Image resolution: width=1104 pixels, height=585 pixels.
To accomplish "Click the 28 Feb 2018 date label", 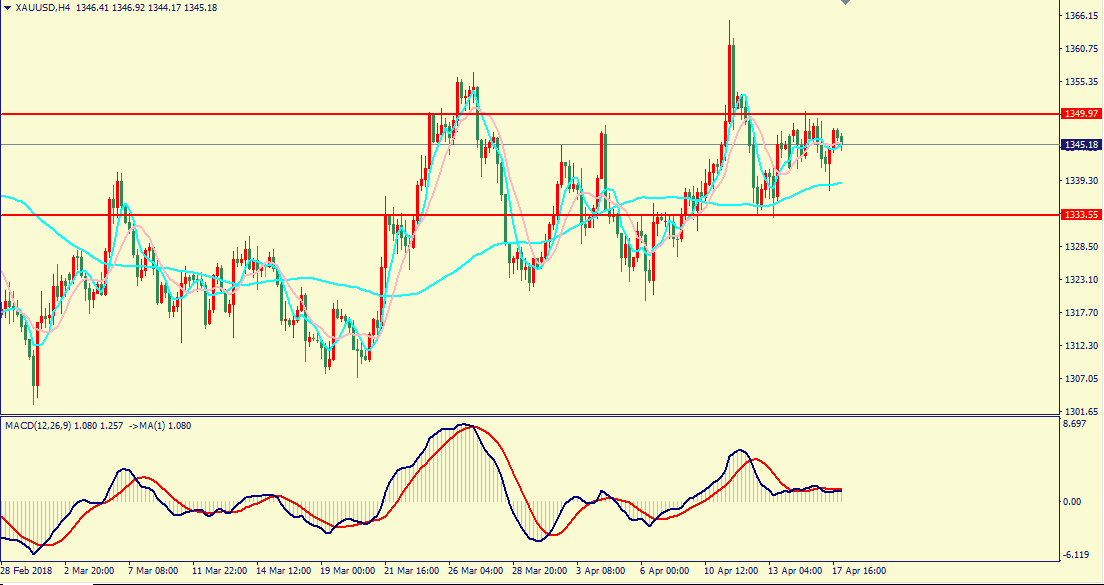I will [28, 571].
